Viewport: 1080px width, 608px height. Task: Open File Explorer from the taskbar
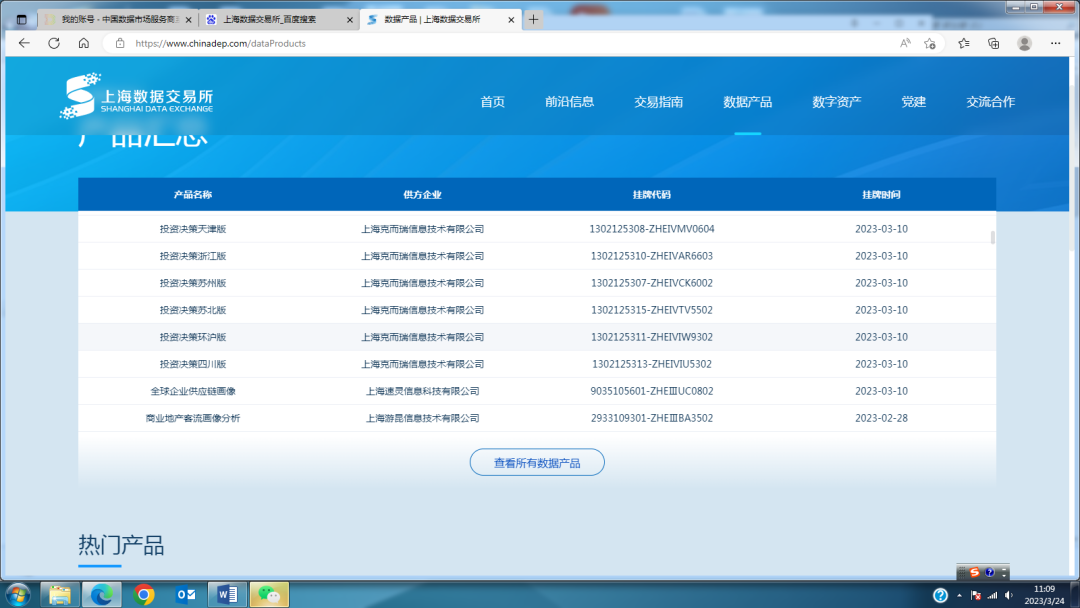coord(60,594)
